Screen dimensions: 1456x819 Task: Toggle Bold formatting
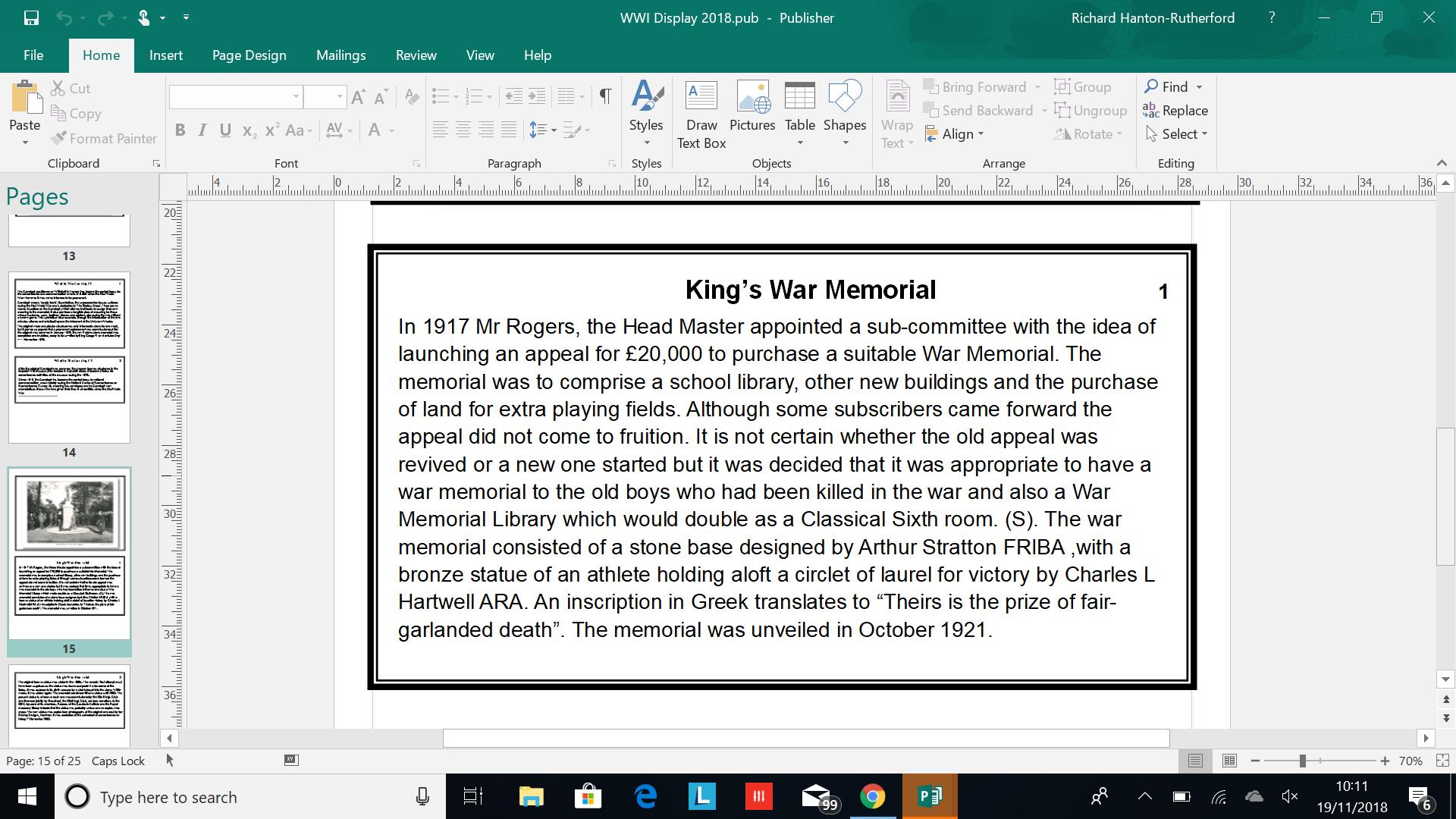click(180, 130)
